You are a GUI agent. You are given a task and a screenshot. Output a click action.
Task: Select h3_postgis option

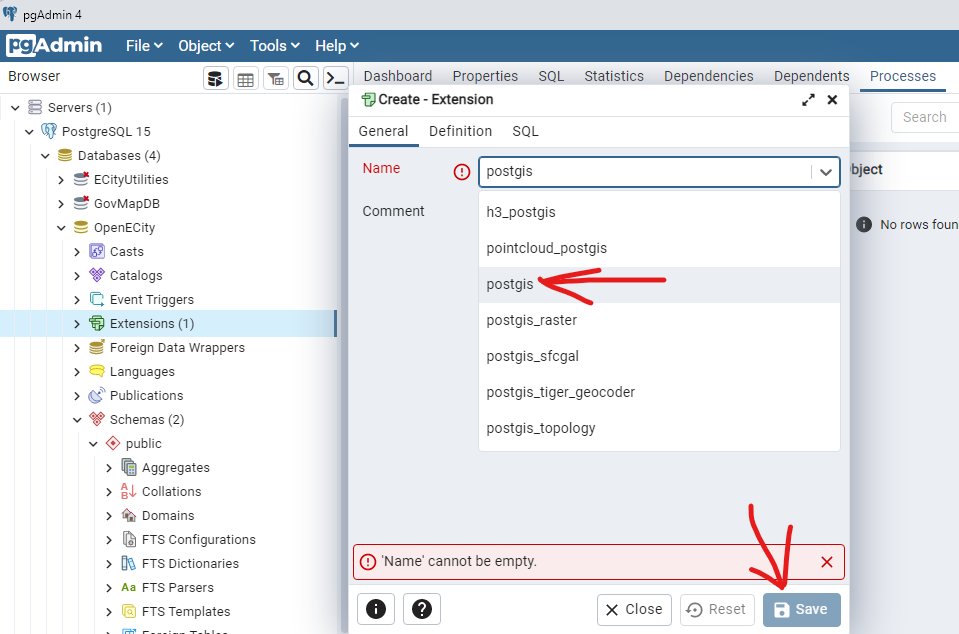[x=659, y=212]
